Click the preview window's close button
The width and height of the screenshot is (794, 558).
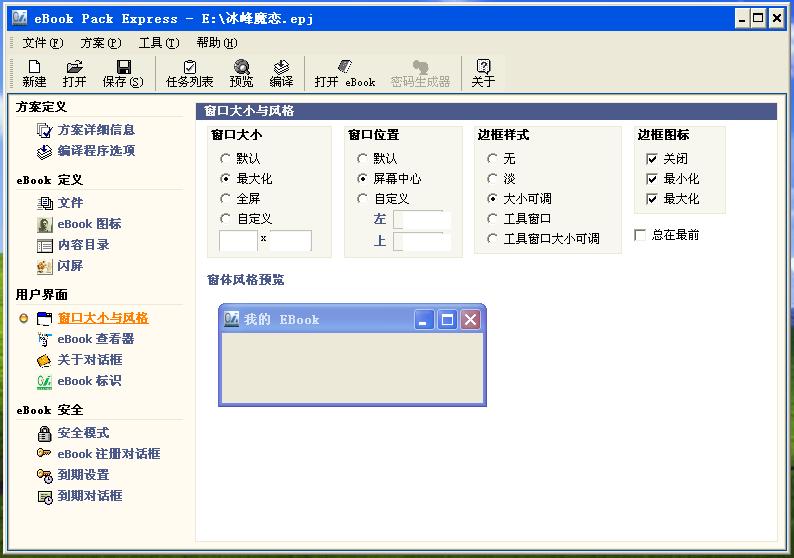[x=470, y=320]
